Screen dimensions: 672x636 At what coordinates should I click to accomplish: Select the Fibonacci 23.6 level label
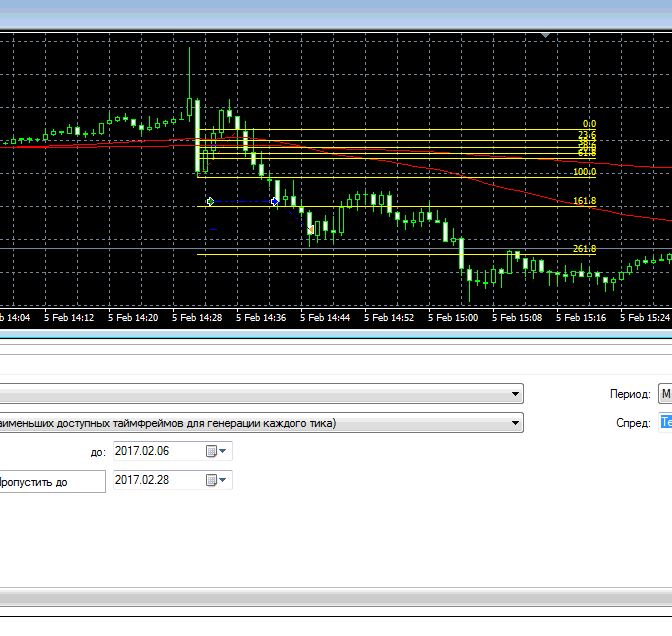pyautogui.click(x=587, y=135)
